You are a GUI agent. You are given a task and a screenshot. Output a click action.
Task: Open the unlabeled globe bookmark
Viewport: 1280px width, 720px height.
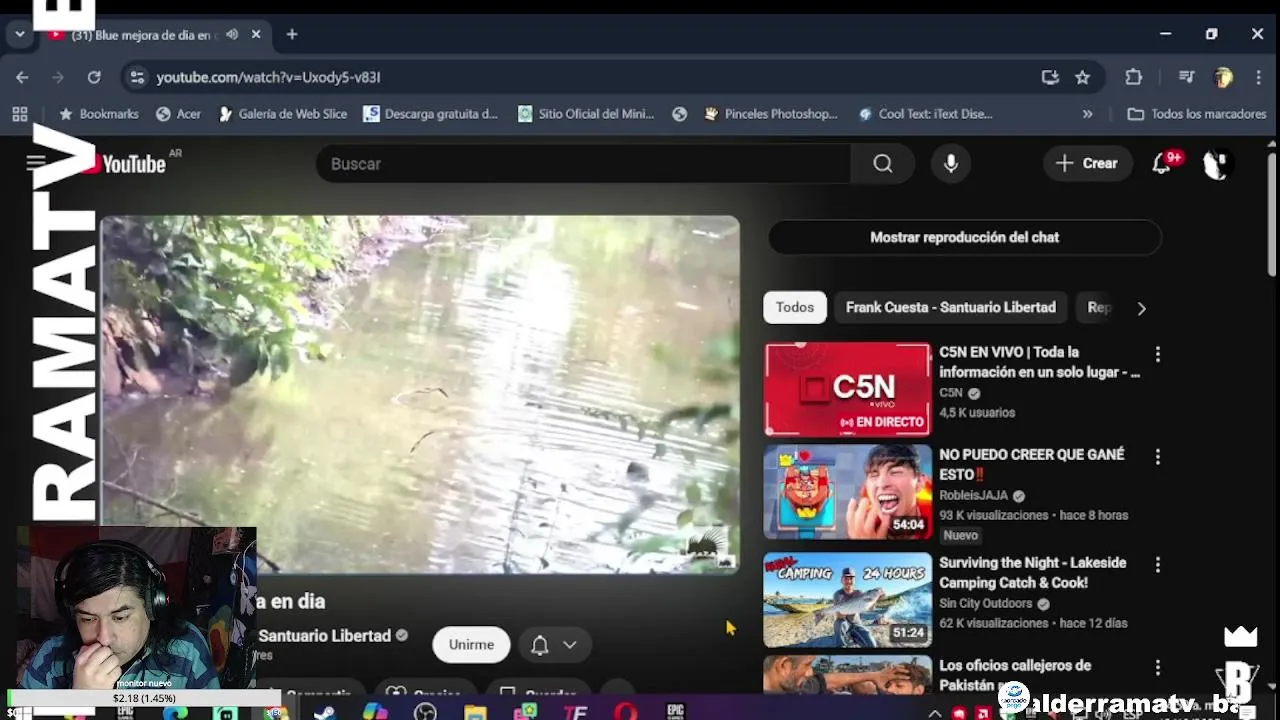click(679, 114)
